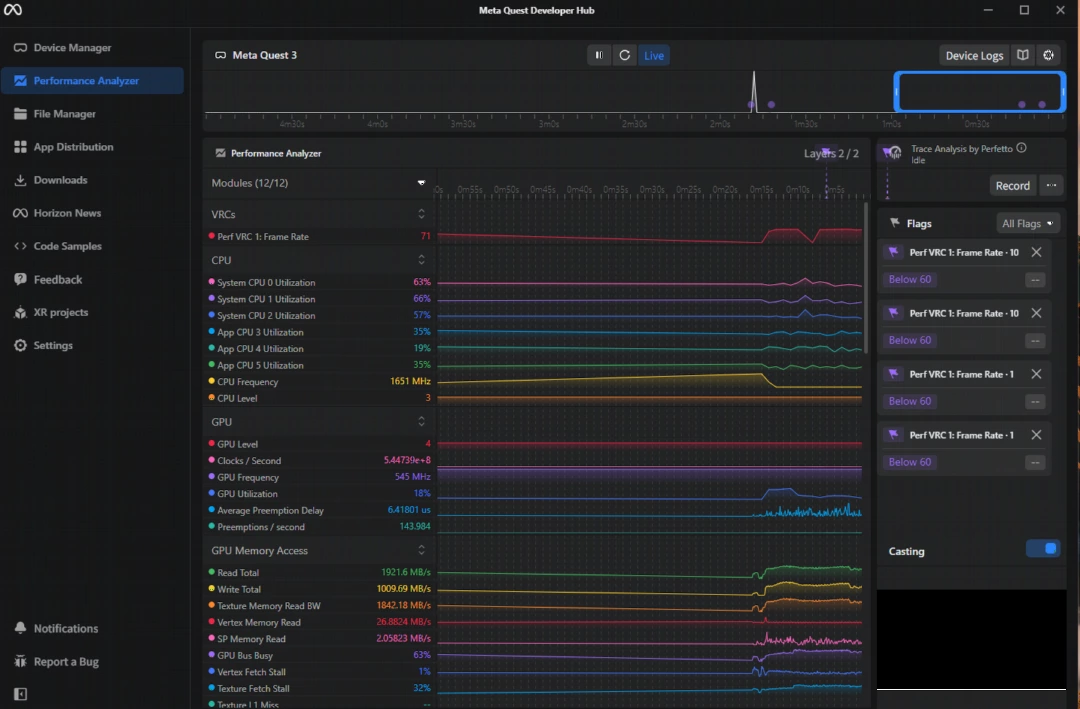Open the Downloads section
Screen dimensions: 1080x709
point(92,180)
